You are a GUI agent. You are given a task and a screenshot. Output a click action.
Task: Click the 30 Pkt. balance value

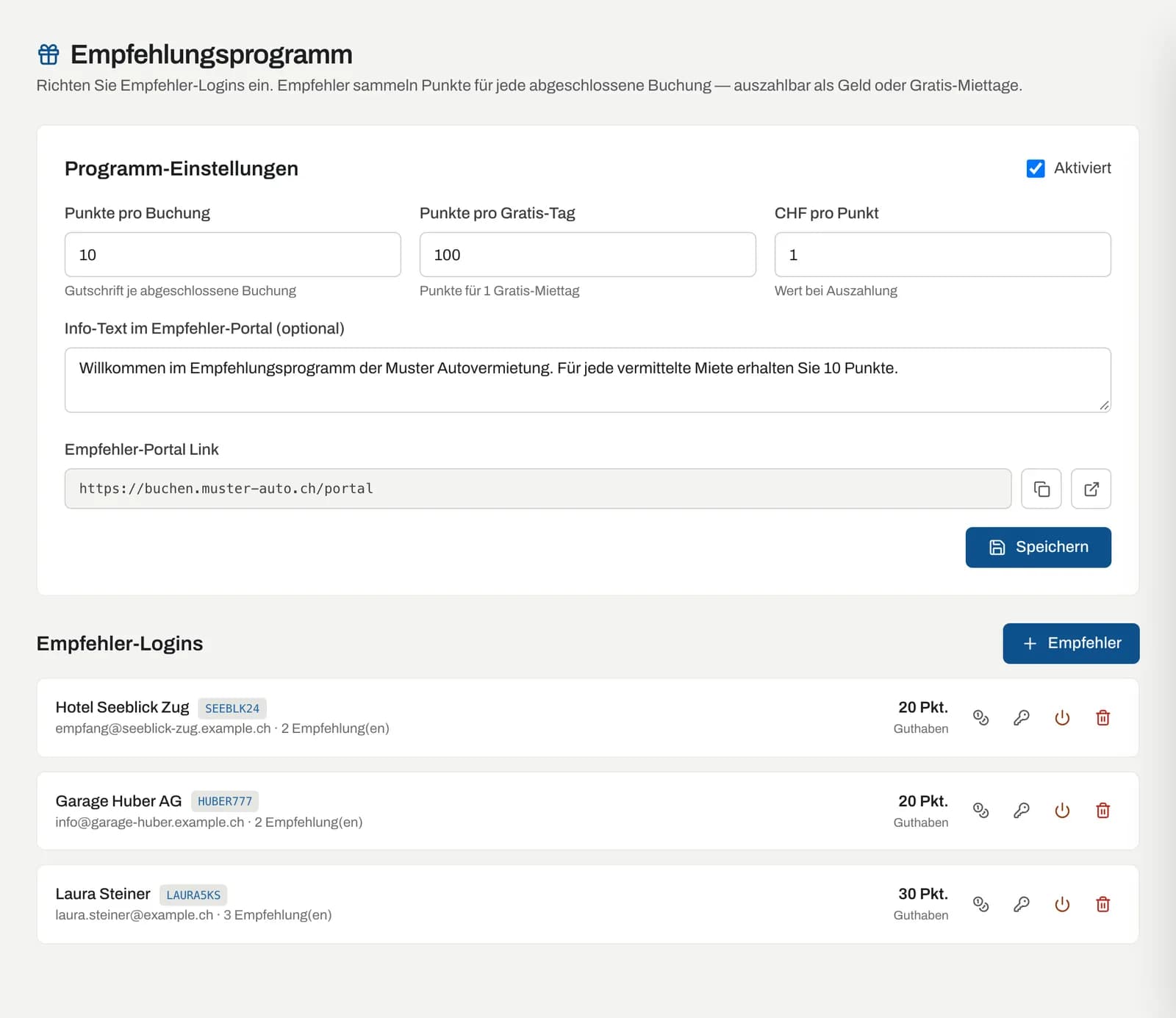(x=923, y=894)
